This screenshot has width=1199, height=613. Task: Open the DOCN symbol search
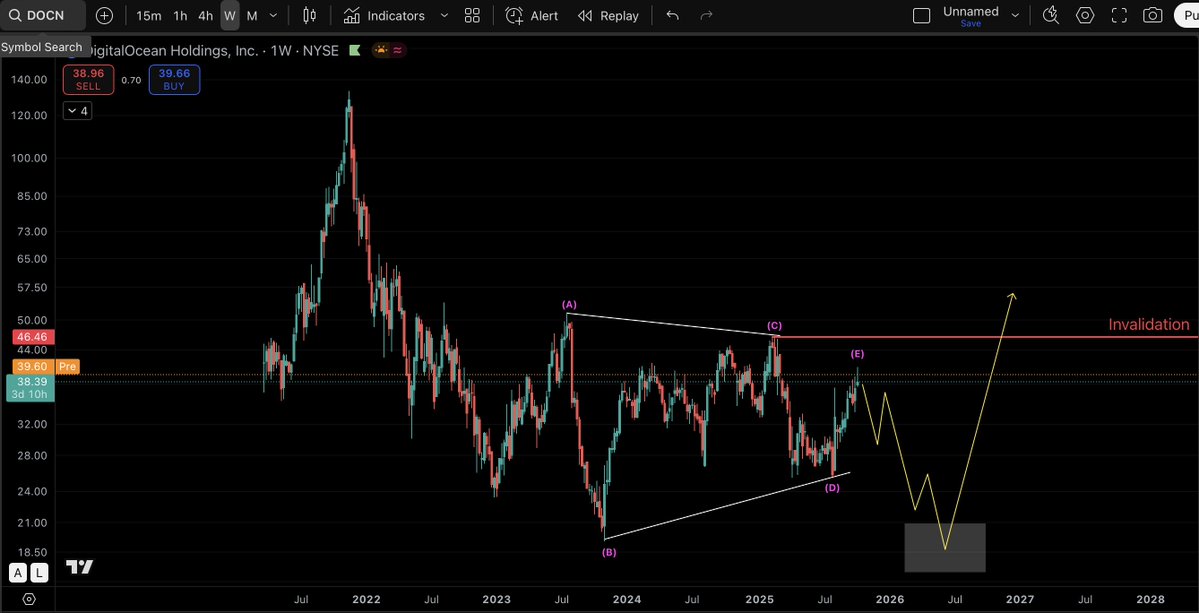44,15
